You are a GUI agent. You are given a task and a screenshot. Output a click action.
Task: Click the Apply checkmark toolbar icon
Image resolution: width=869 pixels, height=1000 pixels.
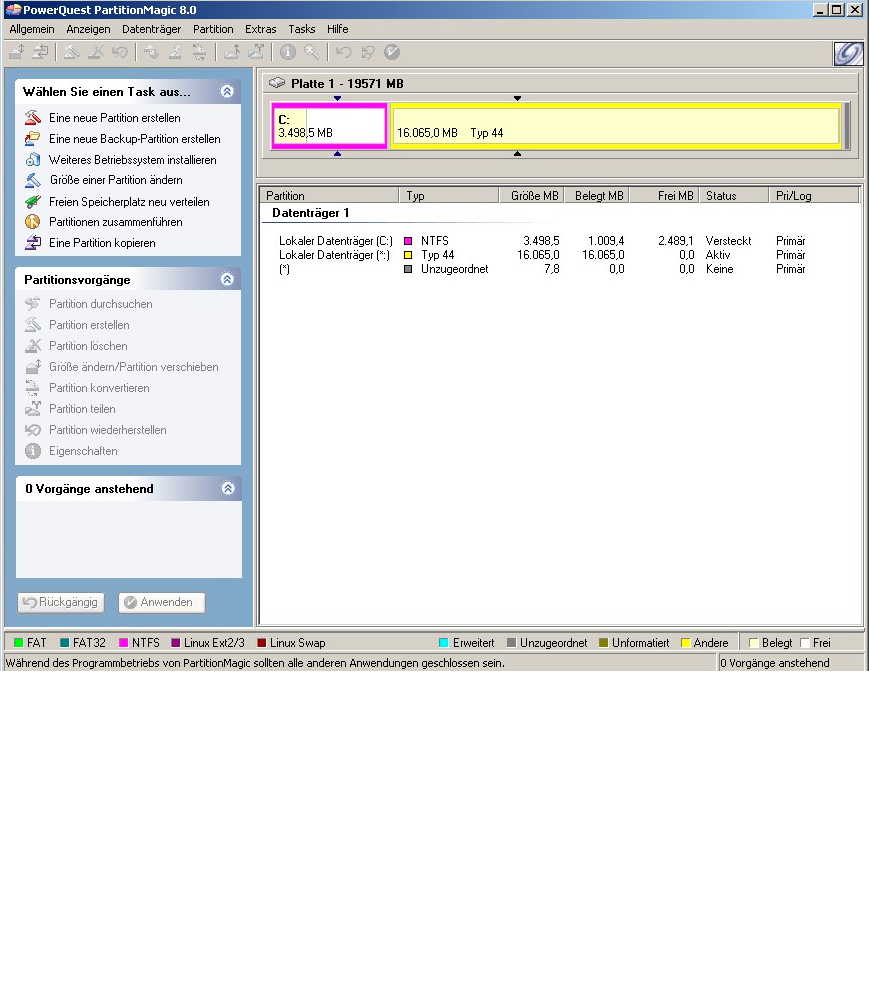392,52
